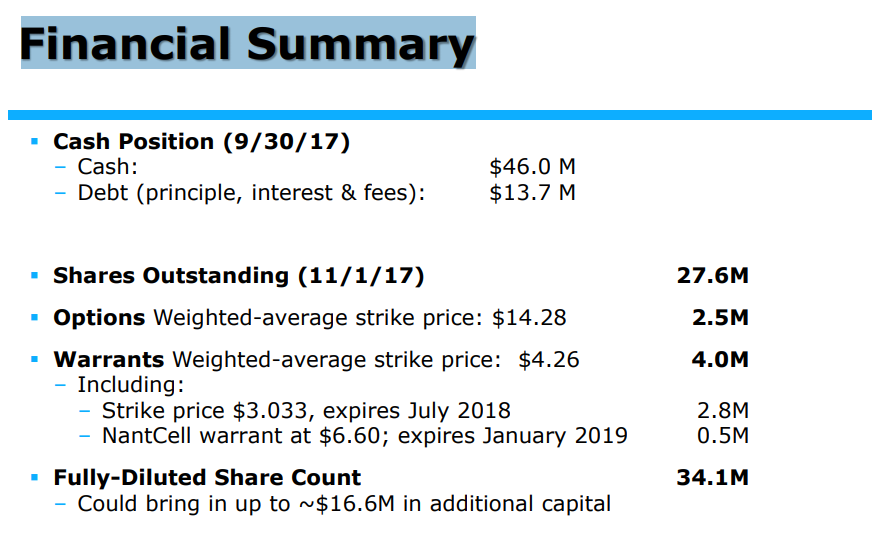Image resolution: width=872 pixels, height=553 pixels.
Task: Click the NantCell warrant at $6.60 line
Action: pos(365,436)
